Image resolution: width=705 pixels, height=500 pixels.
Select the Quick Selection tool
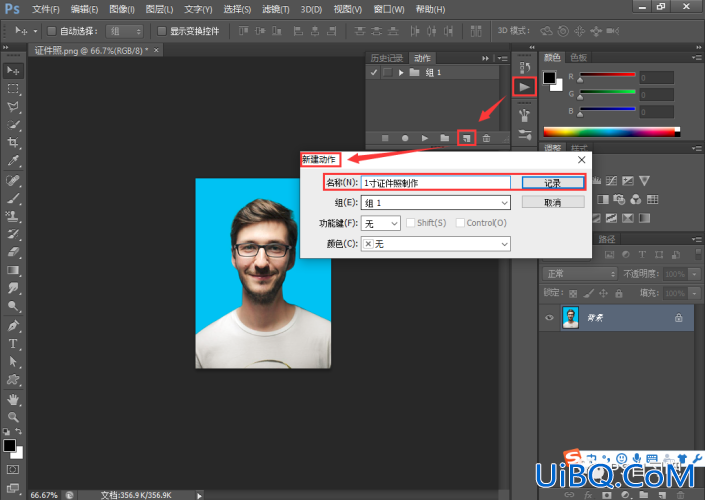(13, 125)
